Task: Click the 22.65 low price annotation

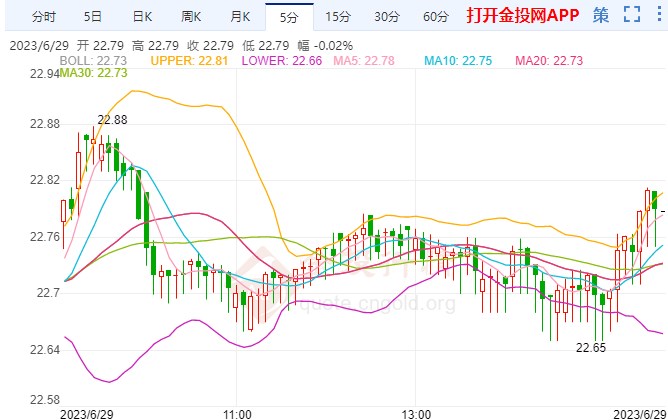Action: click(x=591, y=348)
